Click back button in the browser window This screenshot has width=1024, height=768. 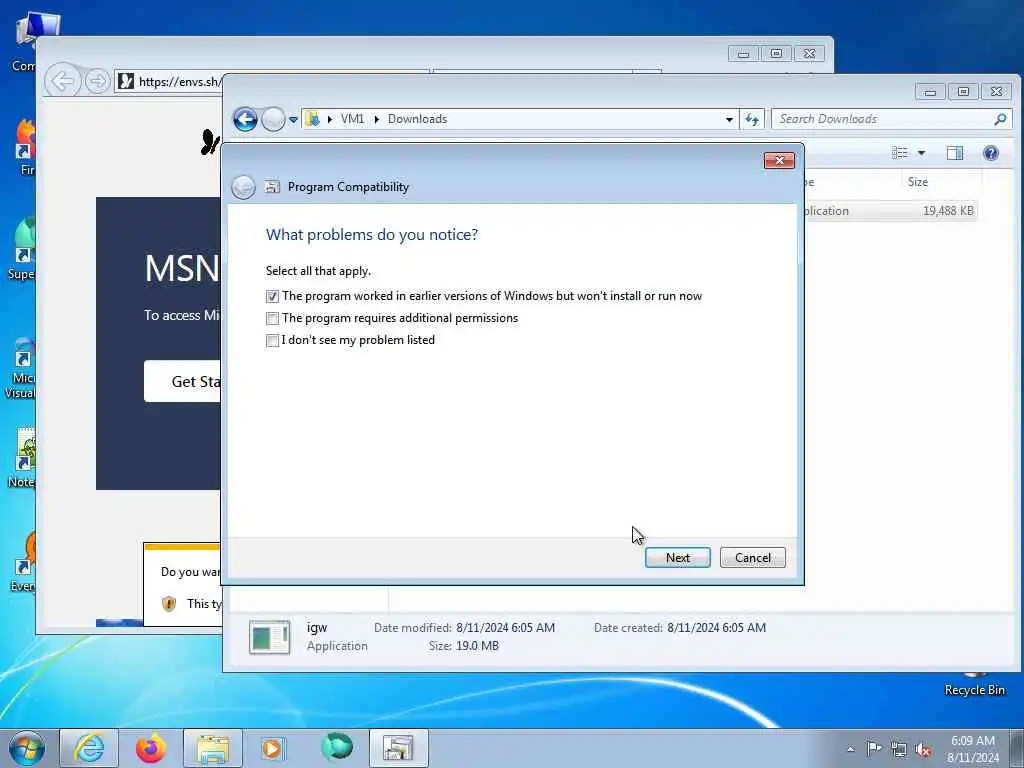(63, 81)
